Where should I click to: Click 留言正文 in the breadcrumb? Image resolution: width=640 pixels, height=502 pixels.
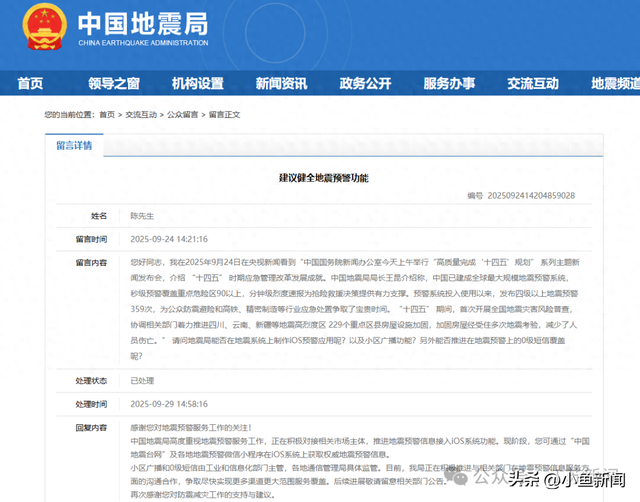[x=225, y=115]
